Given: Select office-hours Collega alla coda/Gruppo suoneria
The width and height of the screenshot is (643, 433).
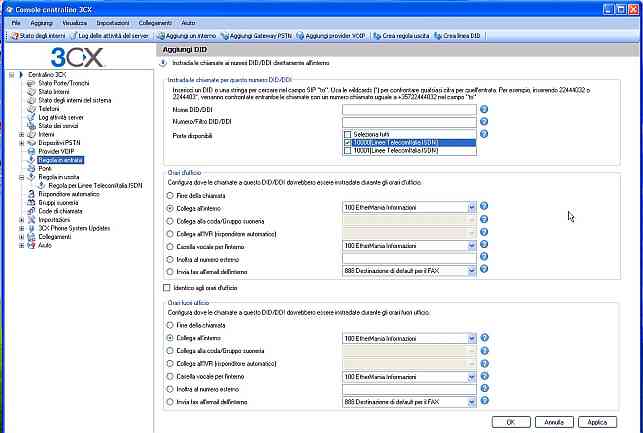Looking at the screenshot, I should pos(170,221).
